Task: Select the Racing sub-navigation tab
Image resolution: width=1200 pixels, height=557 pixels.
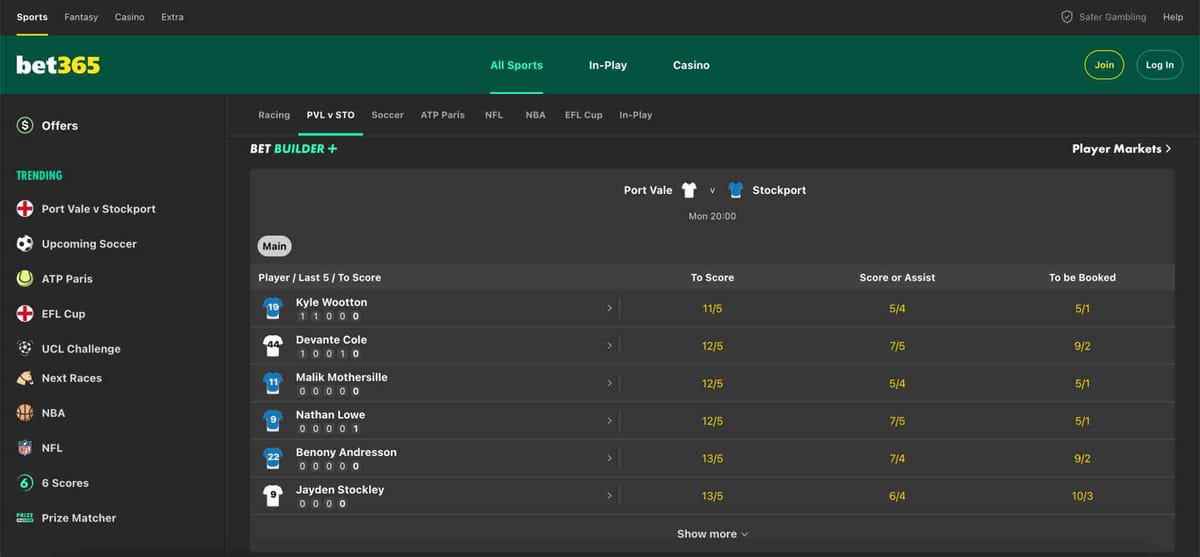Action: [273, 115]
